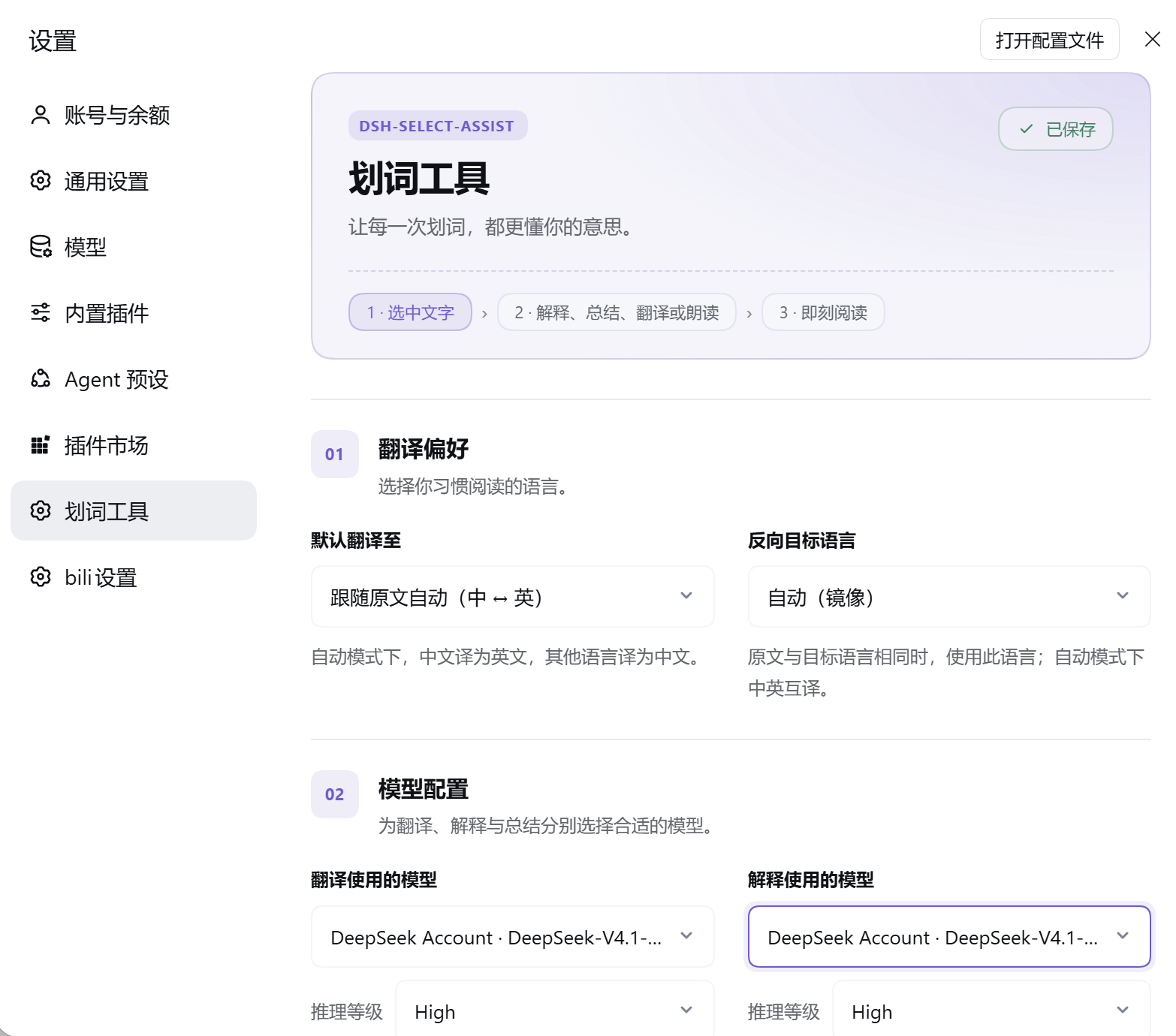This screenshot has width=1176, height=1036.
Task: Click the 反向目标语言 label
Action: click(802, 541)
